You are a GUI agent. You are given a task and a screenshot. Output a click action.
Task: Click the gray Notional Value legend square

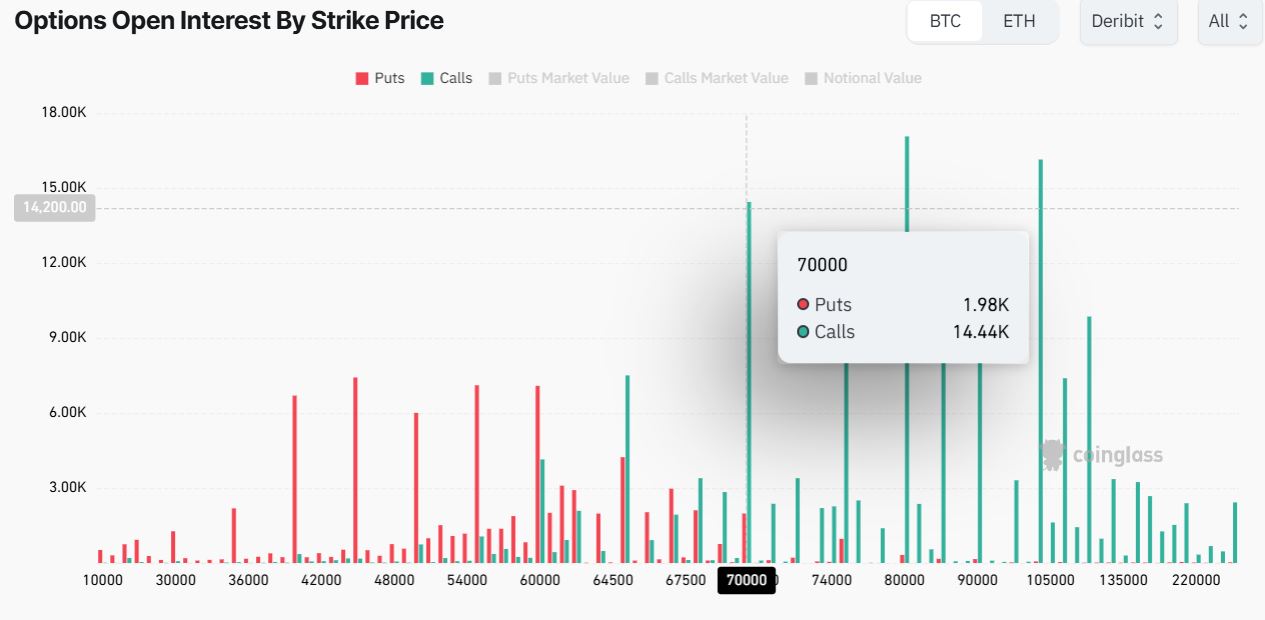811,78
